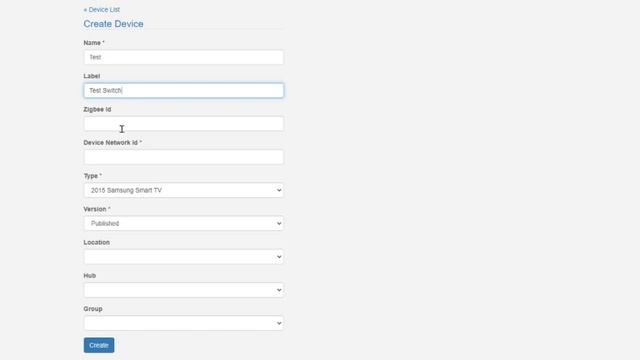
Task: Select the empty Zigbee Id input
Action: pyautogui.click(x=184, y=124)
